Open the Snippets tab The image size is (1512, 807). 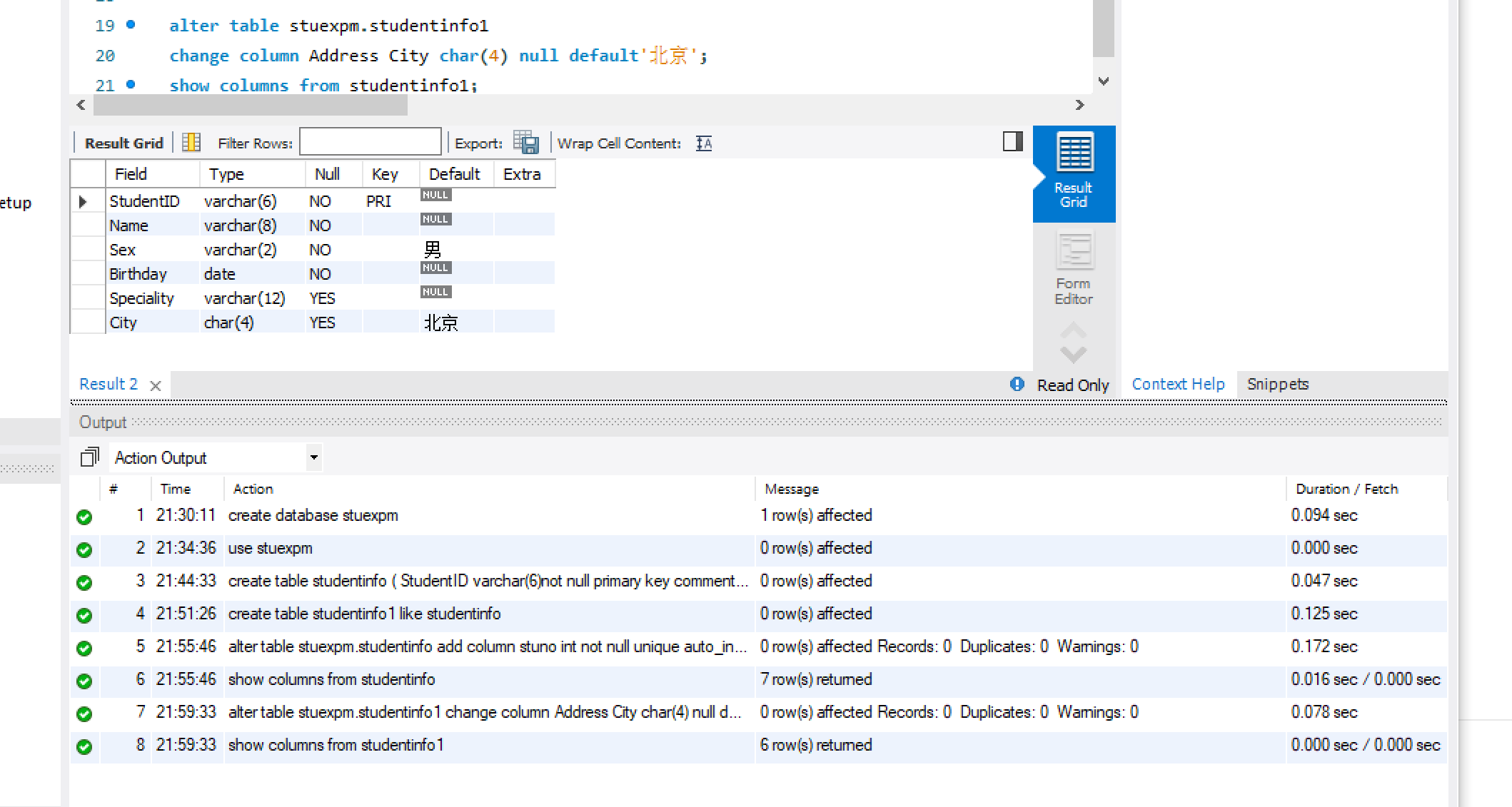pyautogui.click(x=1277, y=385)
